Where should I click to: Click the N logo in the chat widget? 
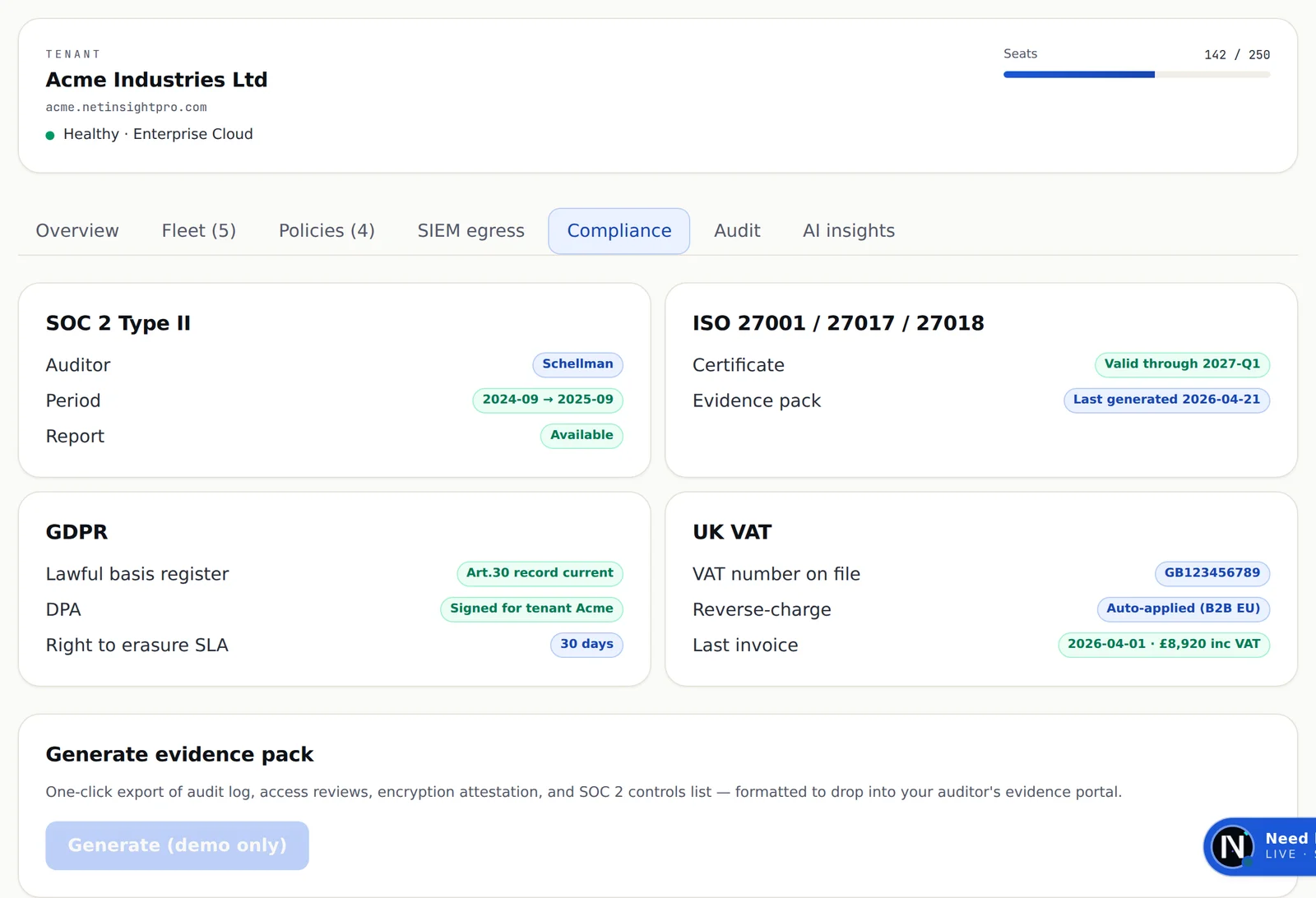pos(1232,846)
